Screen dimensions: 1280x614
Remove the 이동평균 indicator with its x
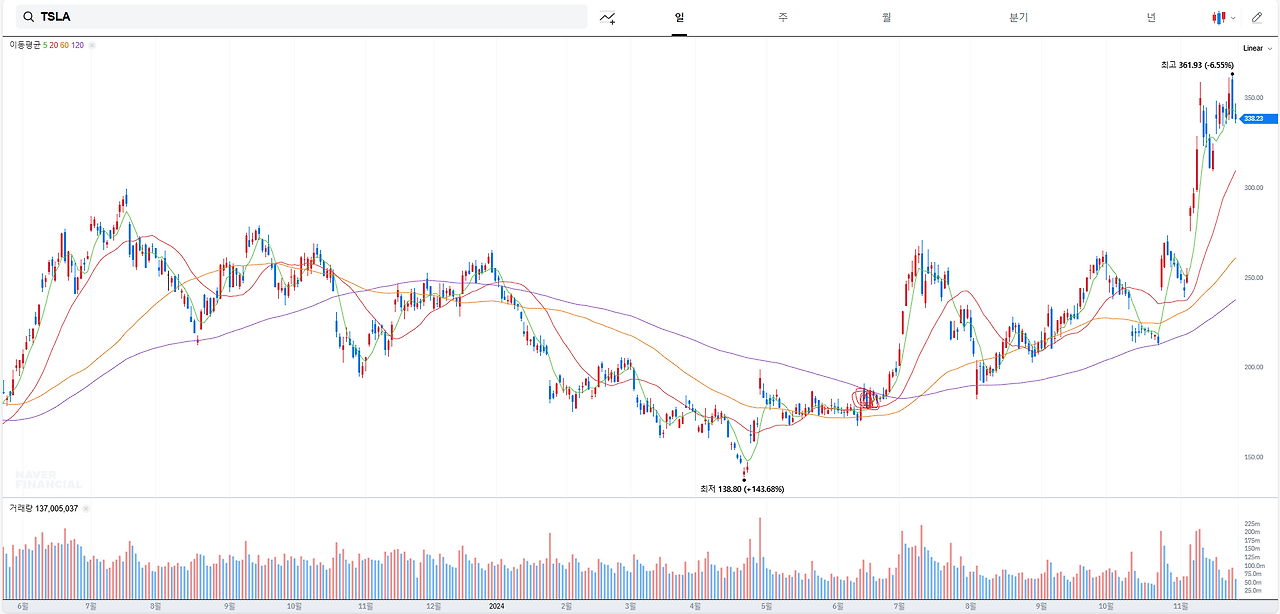(92, 45)
